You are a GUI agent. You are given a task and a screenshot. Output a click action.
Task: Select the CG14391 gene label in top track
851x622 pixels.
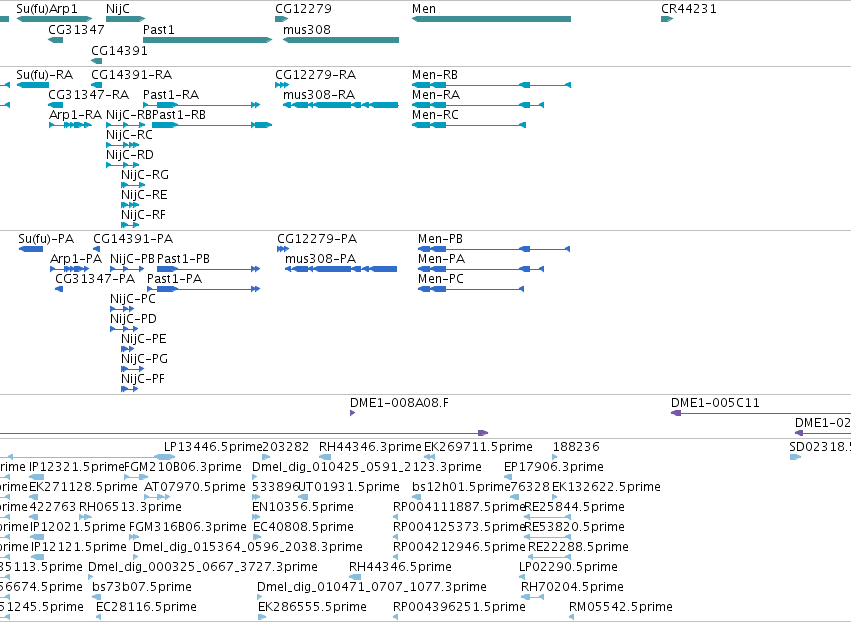click(119, 50)
